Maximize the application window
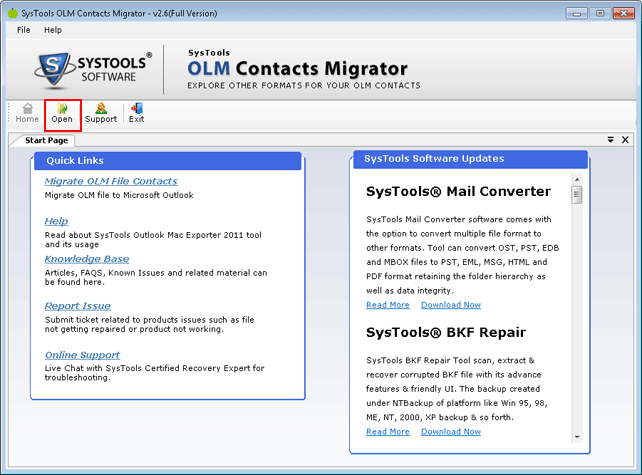Screen dimensions: 642x475 coord(600,14)
